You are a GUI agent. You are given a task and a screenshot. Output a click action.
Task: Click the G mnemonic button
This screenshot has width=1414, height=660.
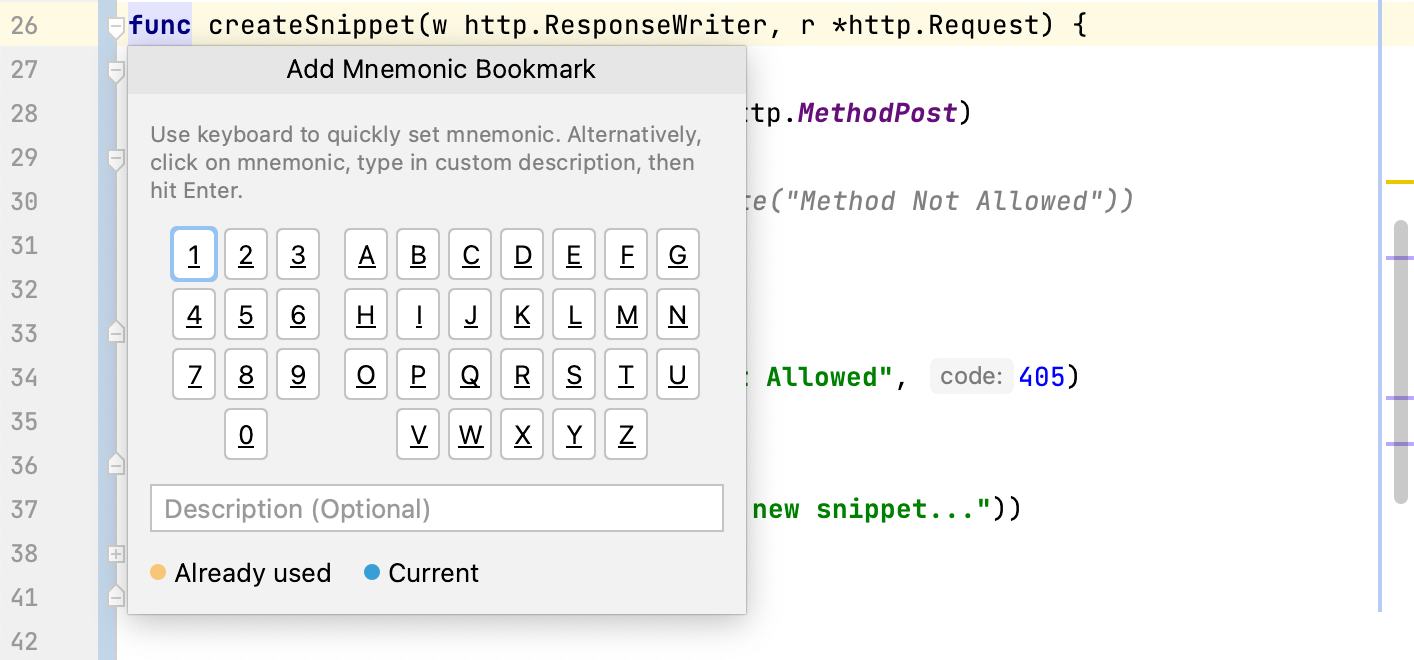tap(678, 255)
